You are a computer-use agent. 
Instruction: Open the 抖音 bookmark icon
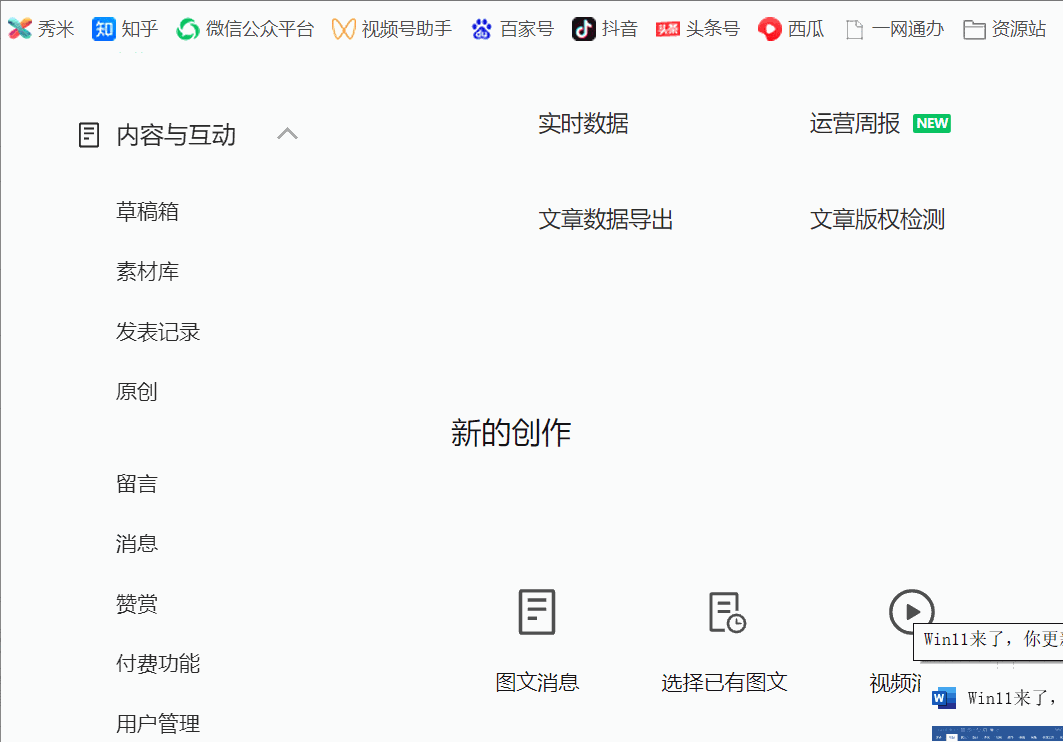pos(584,29)
